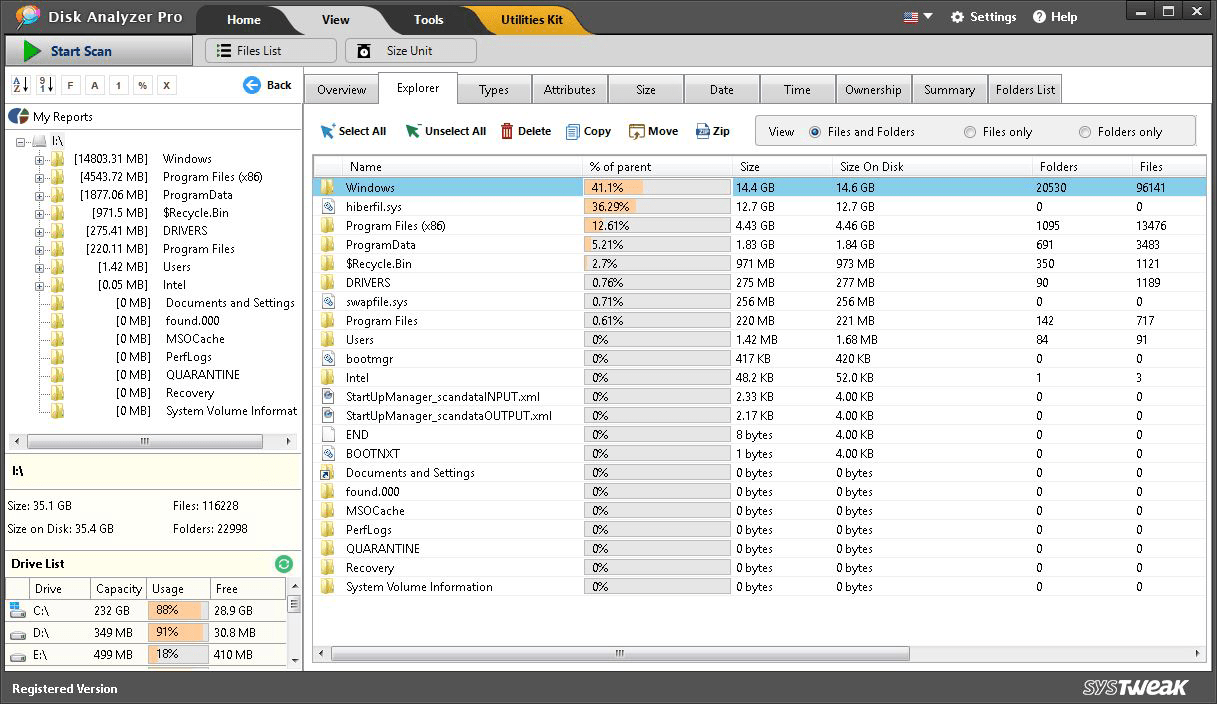1217x704 pixels.
Task: Click the Unselect All cursor icon
Action: coord(413,131)
